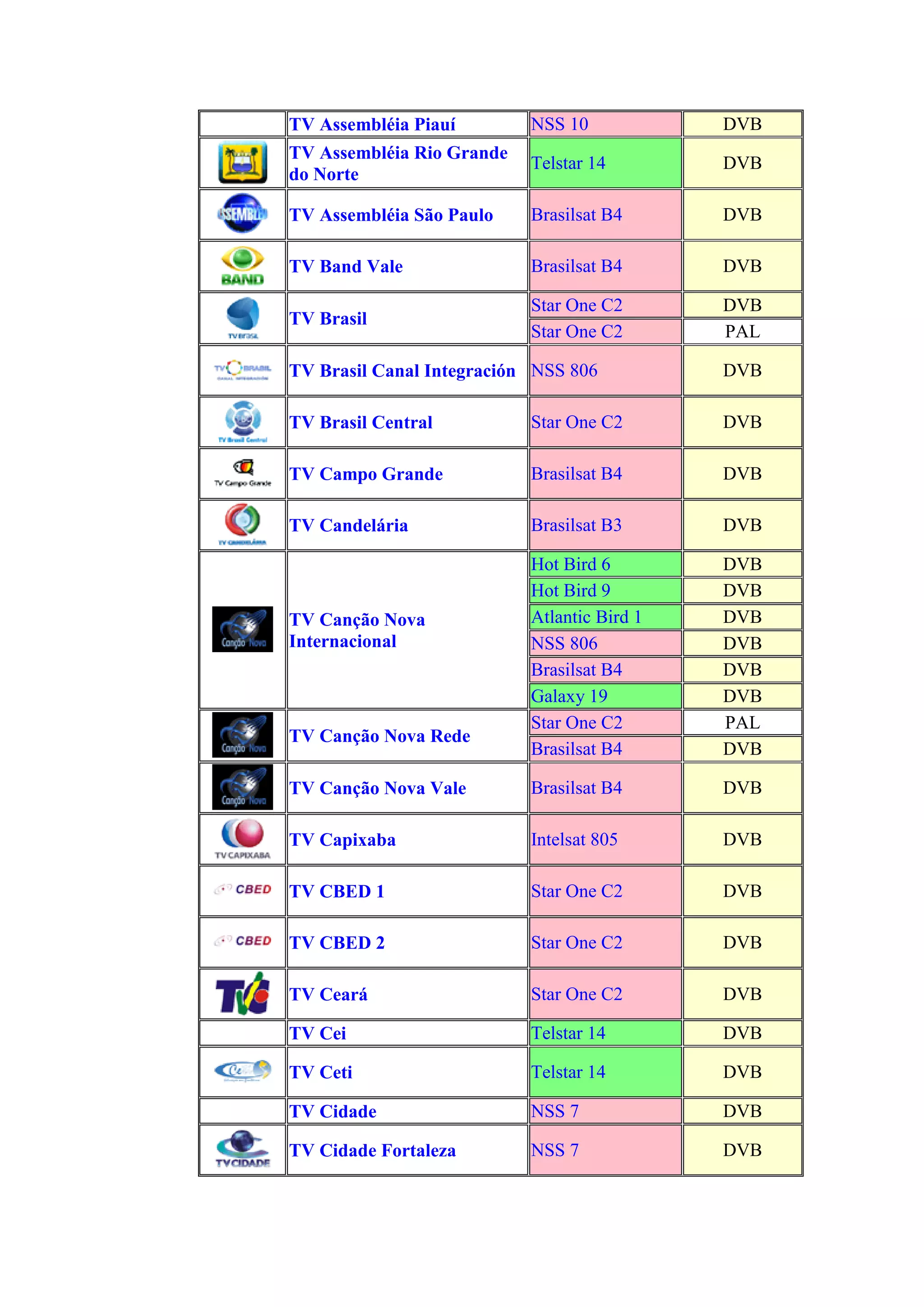
Task: Click NSS 7 for TV Cidade Fortaleza
Action: point(555,1150)
